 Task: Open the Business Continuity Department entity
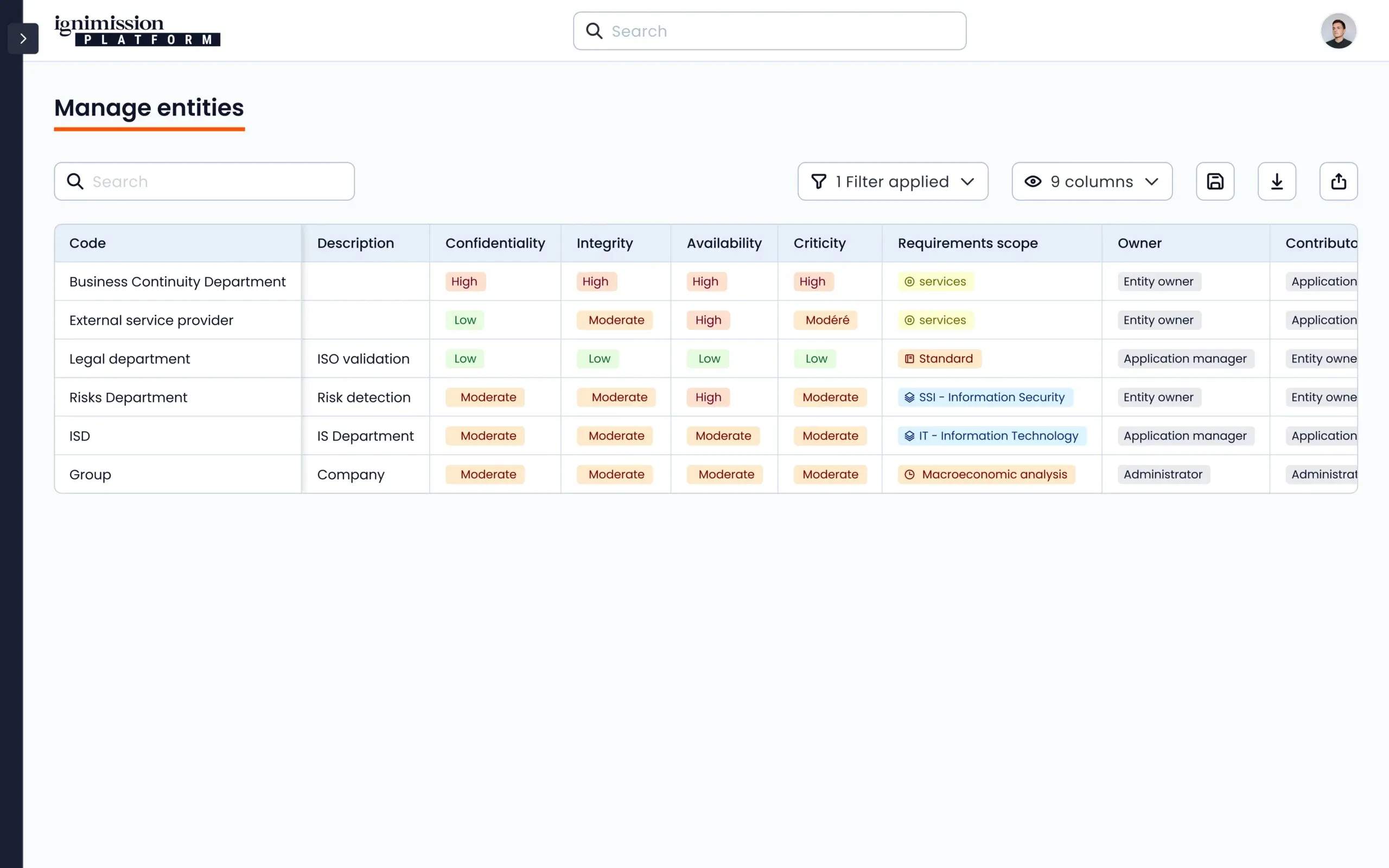[177, 282]
